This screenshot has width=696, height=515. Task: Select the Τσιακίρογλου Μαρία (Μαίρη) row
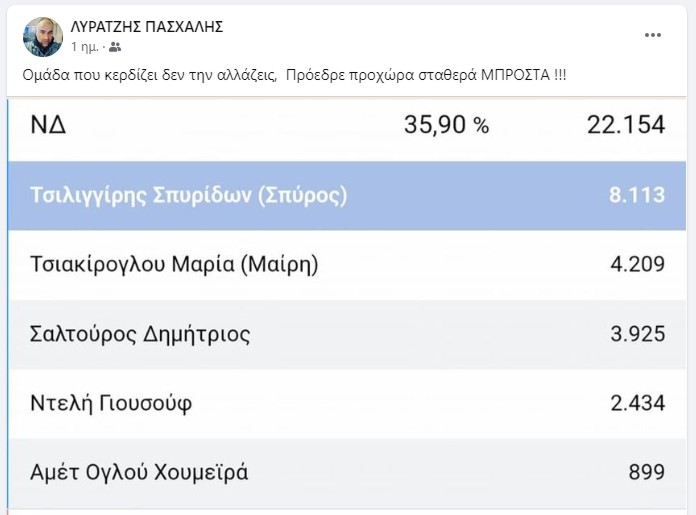coord(347,265)
